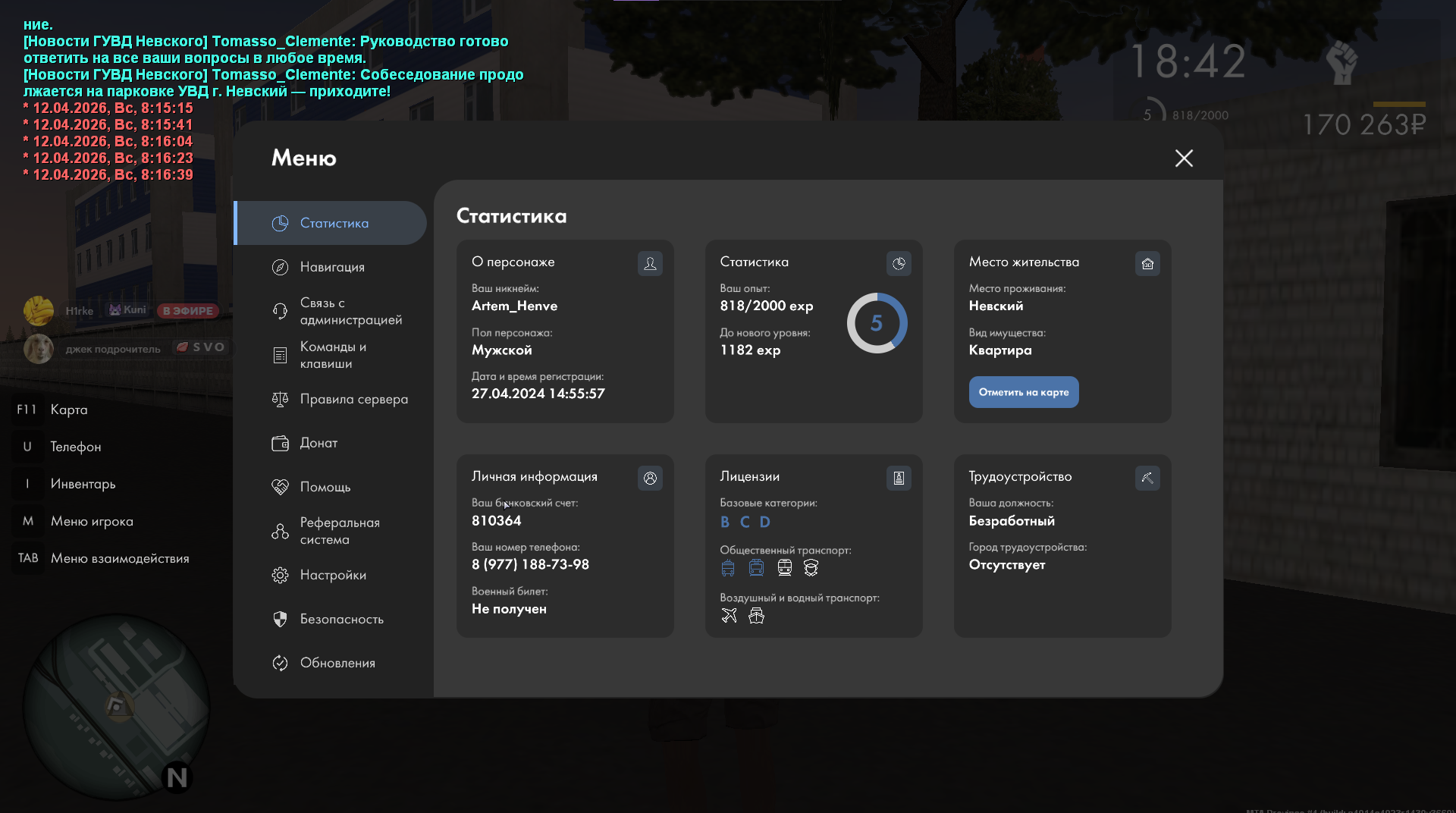Click the house icon in the Место жительства card
This screenshot has width=1456, height=813.
[x=1147, y=263]
